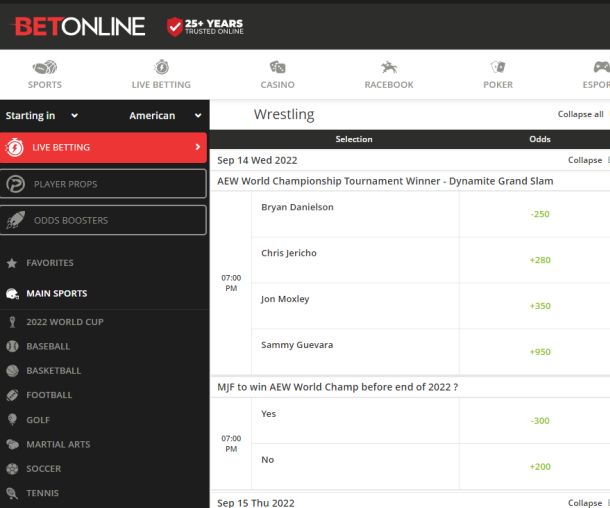This screenshot has width=610, height=508.
Task: Open ODDS BOOSTERS button
Action: (103, 220)
